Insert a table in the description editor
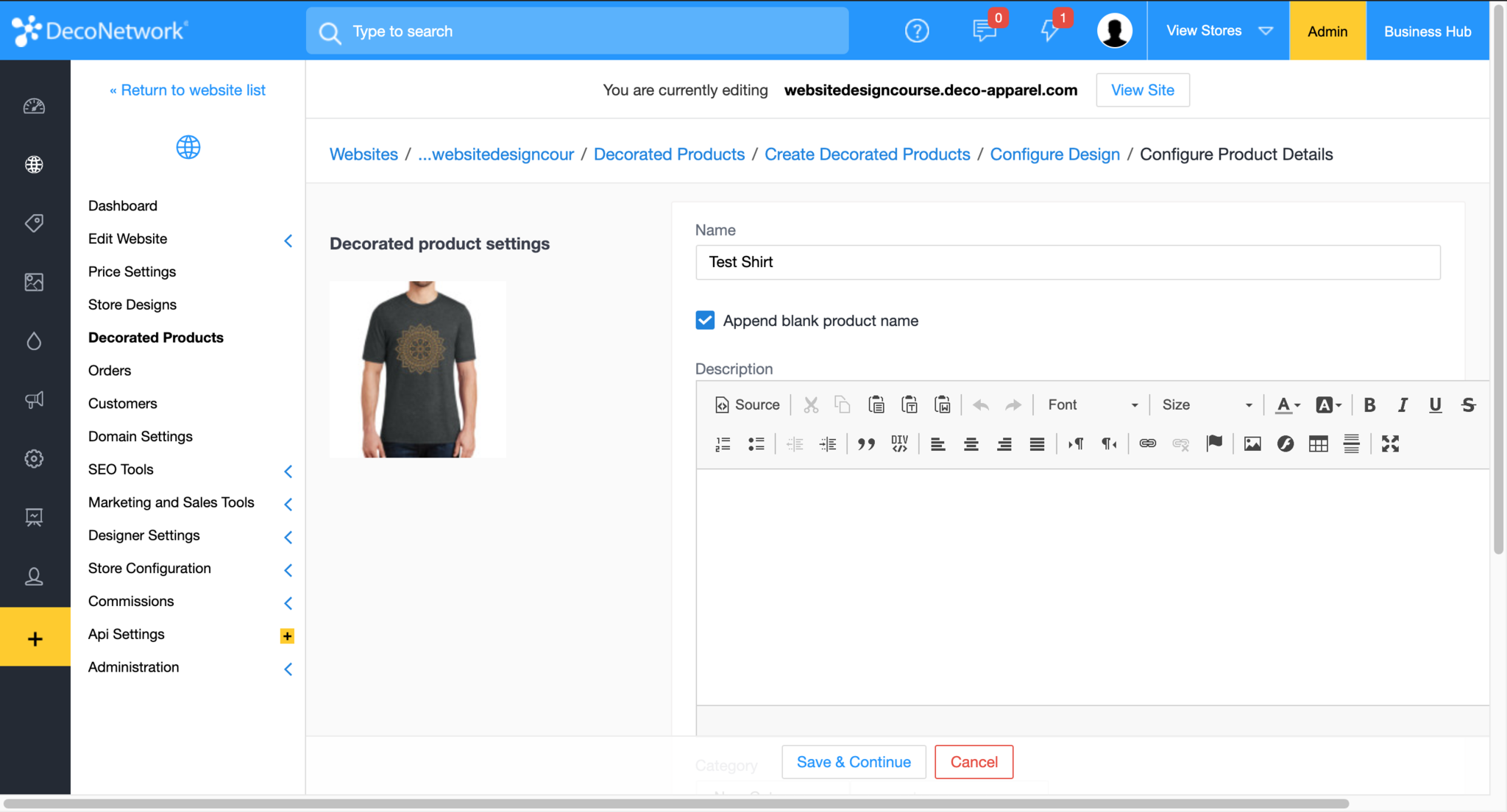 pyautogui.click(x=1318, y=444)
